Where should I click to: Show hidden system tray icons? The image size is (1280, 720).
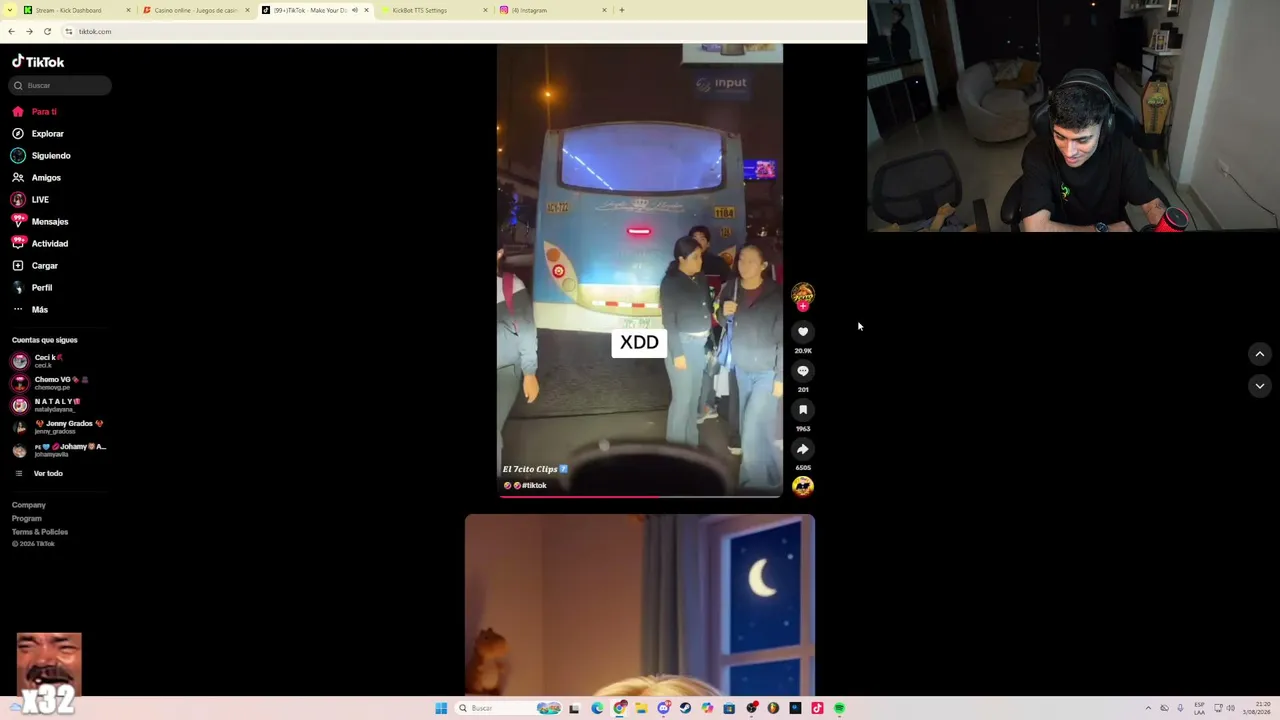tap(1148, 708)
